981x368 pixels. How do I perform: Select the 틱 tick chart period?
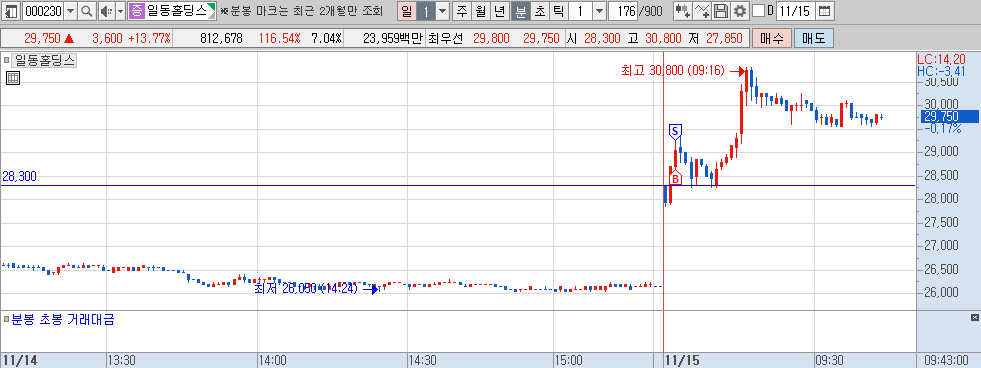pos(558,11)
